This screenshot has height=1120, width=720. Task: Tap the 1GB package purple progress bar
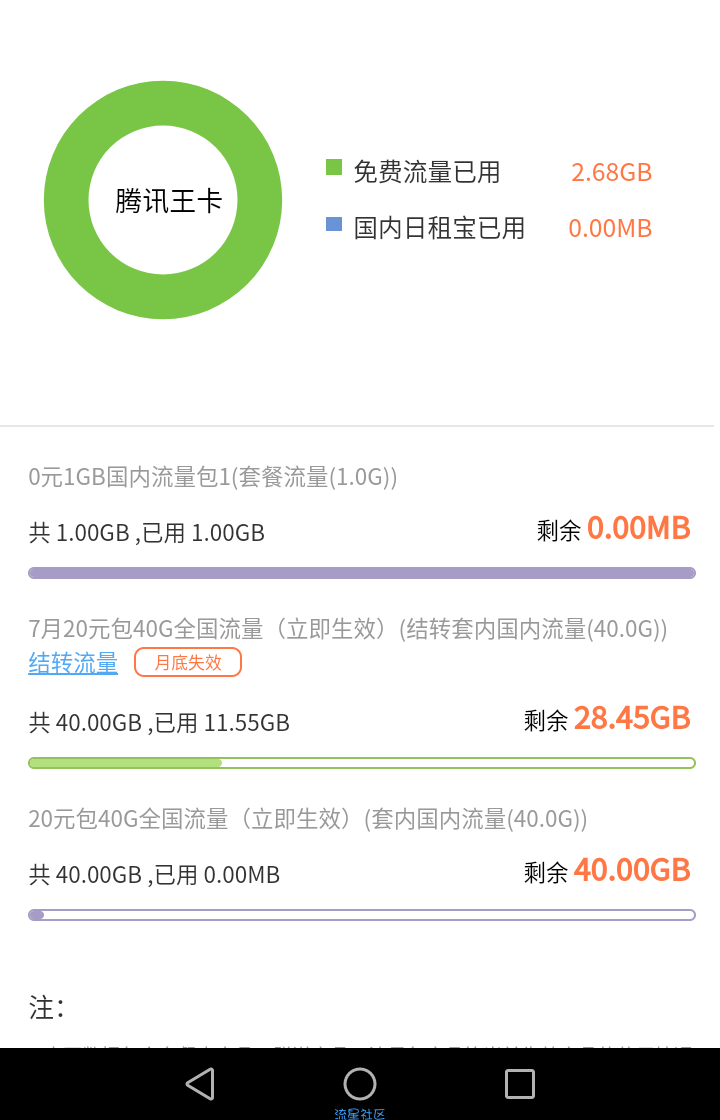[362, 573]
